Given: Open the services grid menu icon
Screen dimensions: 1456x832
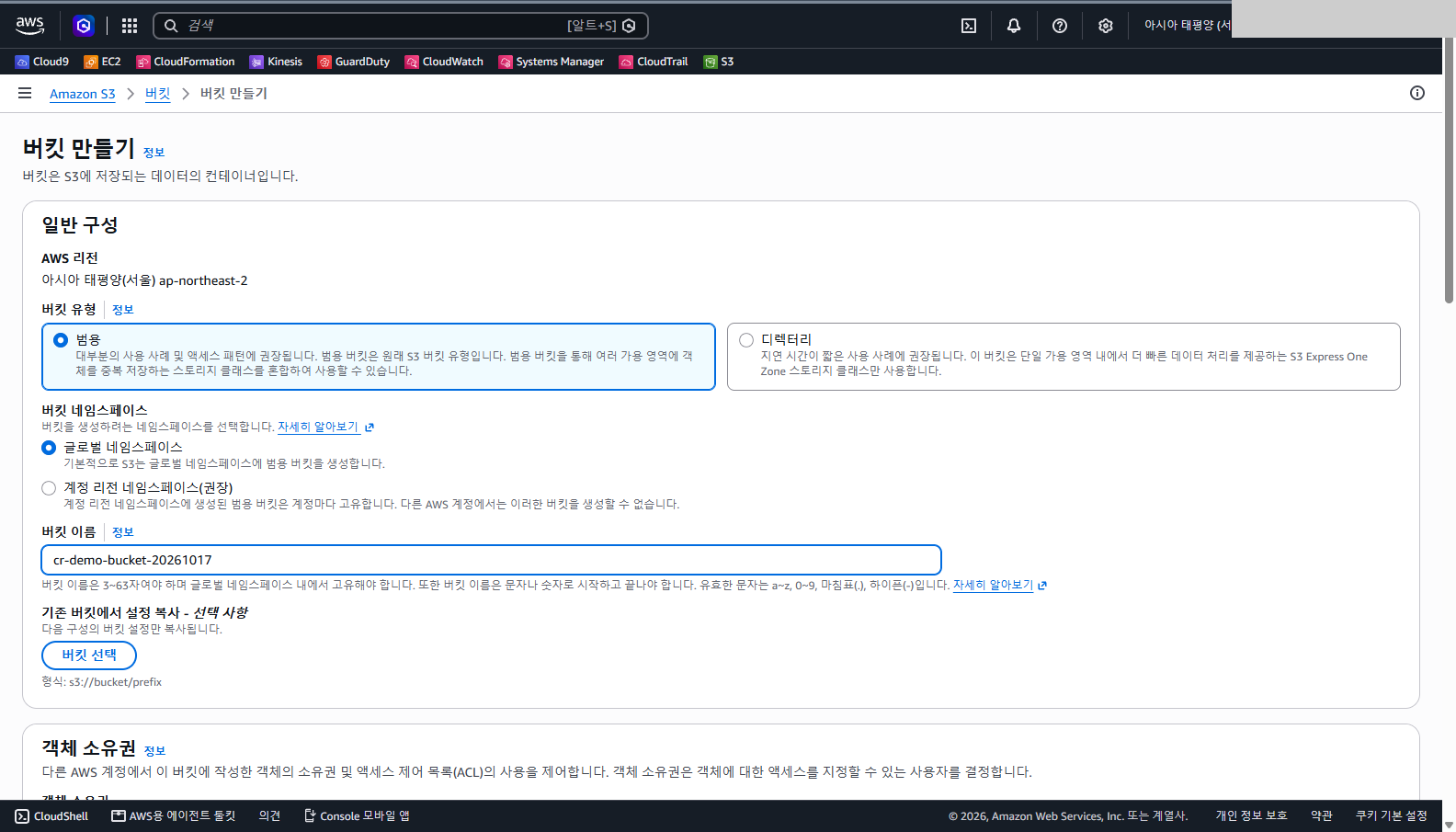Looking at the screenshot, I should (130, 26).
